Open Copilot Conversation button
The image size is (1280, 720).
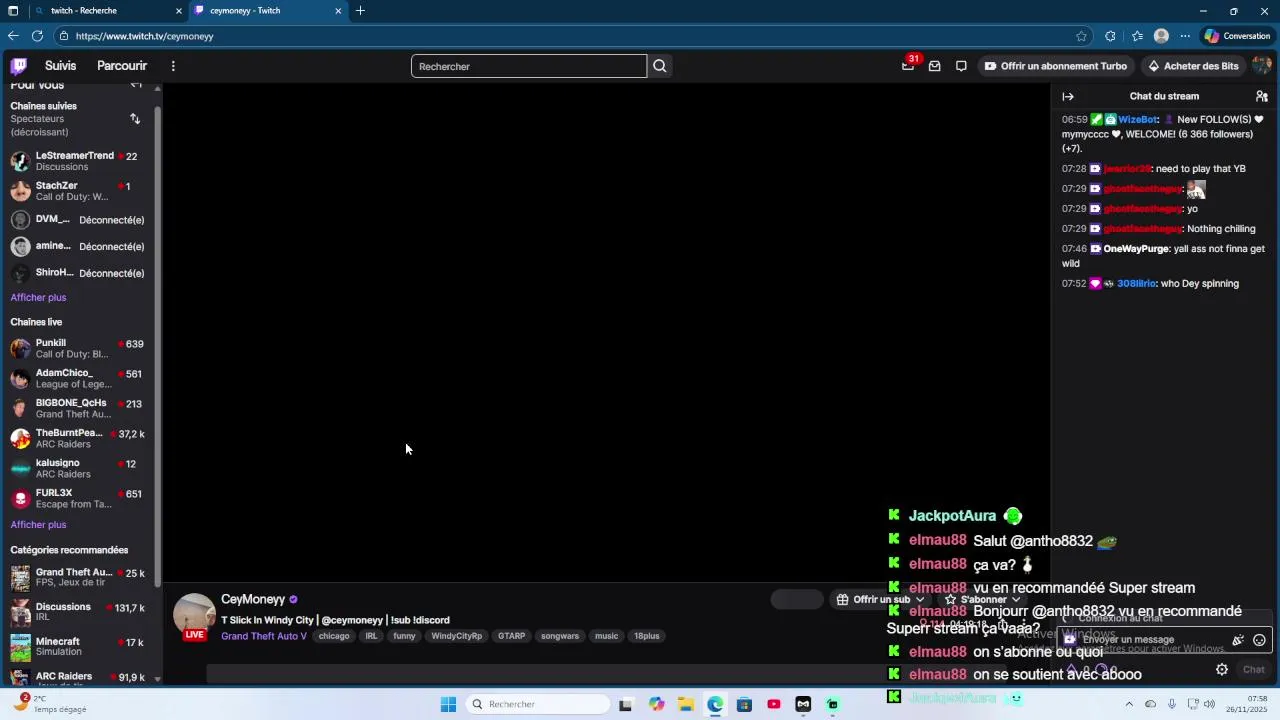pyautogui.click(x=1238, y=36)
